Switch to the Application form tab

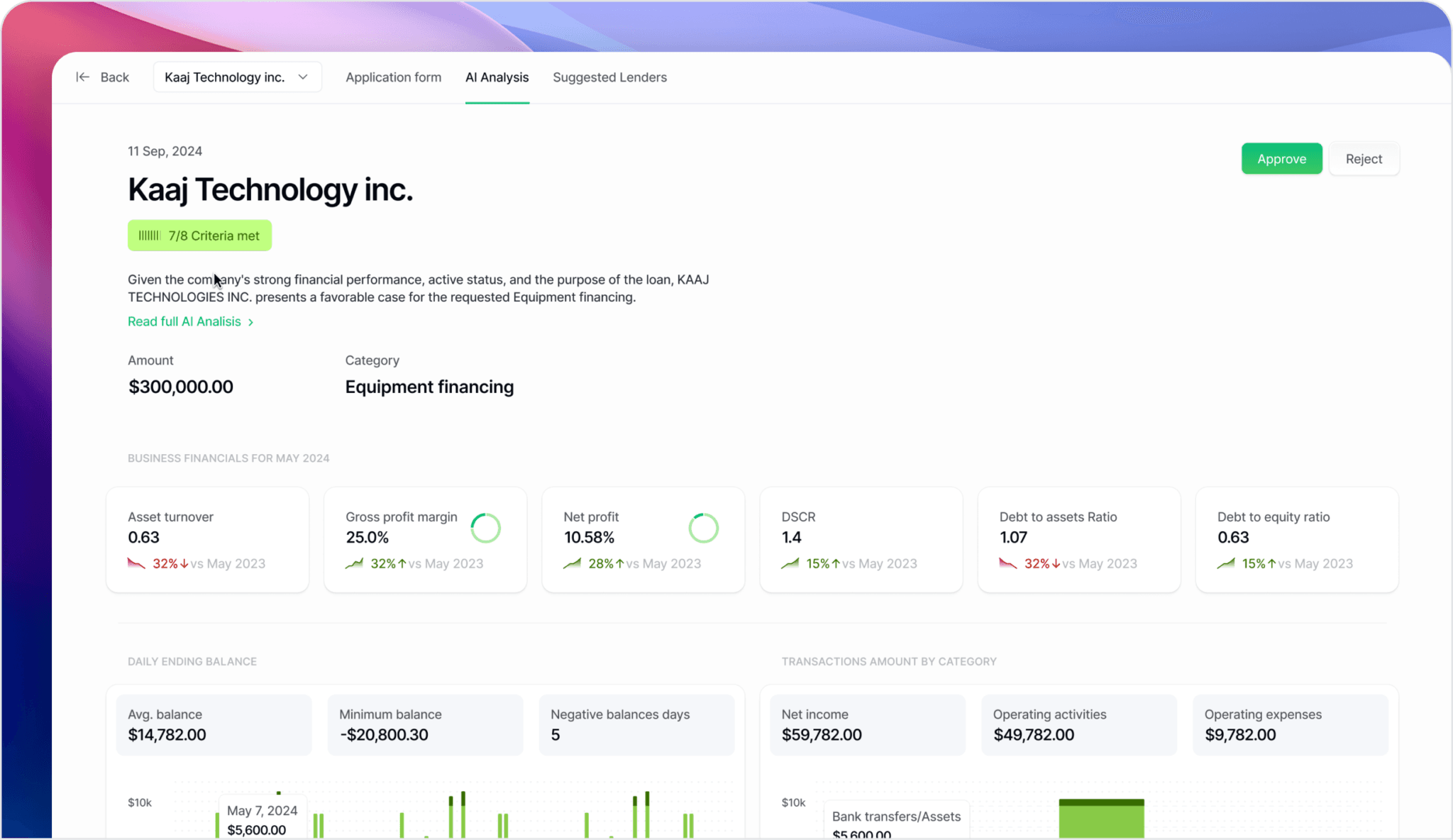[x=393, y=77]
